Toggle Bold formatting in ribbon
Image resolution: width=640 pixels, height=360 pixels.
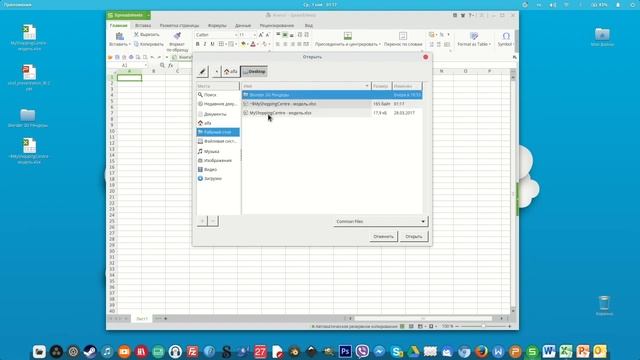(198, 44)
